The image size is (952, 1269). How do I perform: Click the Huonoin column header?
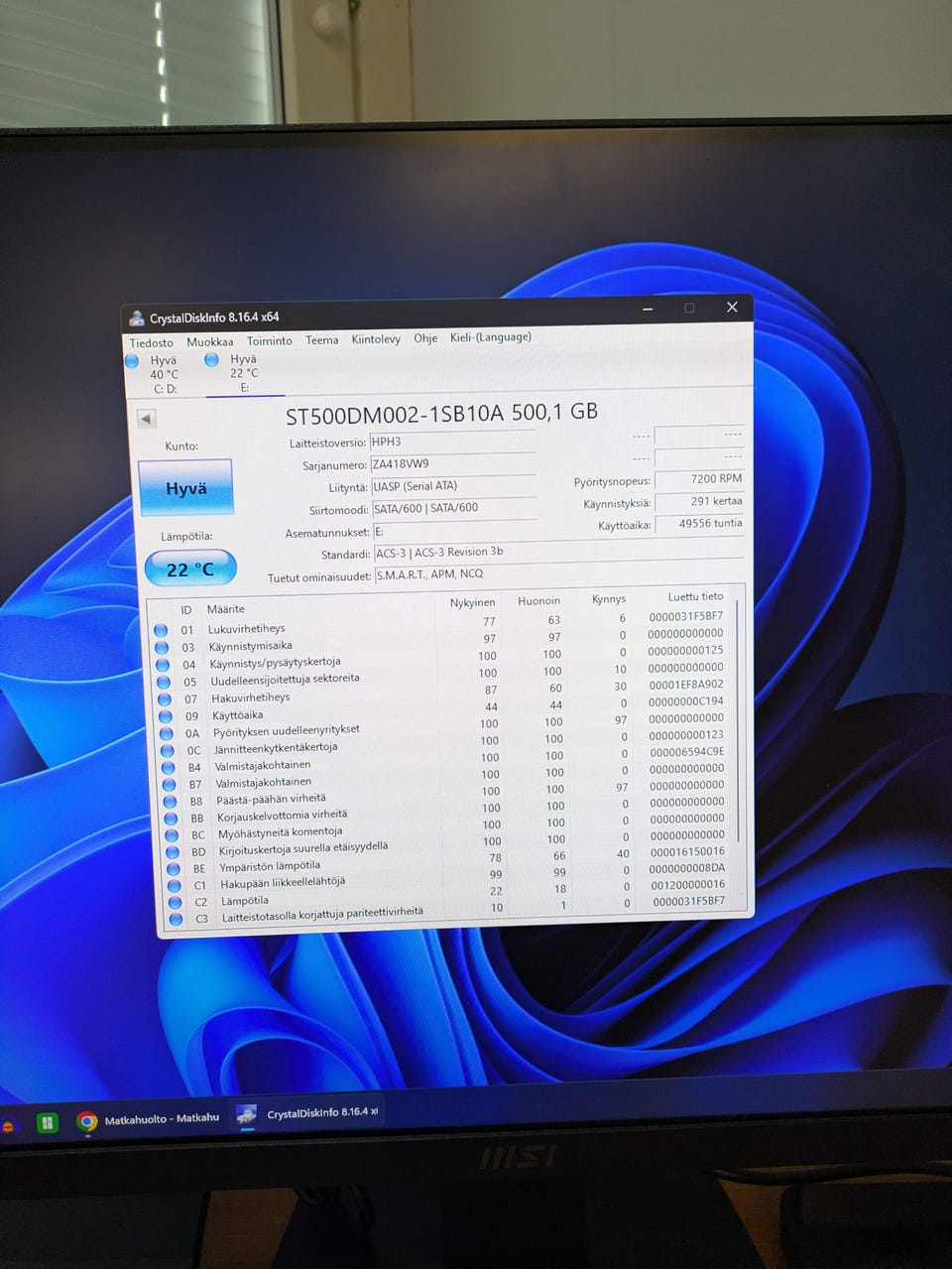pos(538,600)
